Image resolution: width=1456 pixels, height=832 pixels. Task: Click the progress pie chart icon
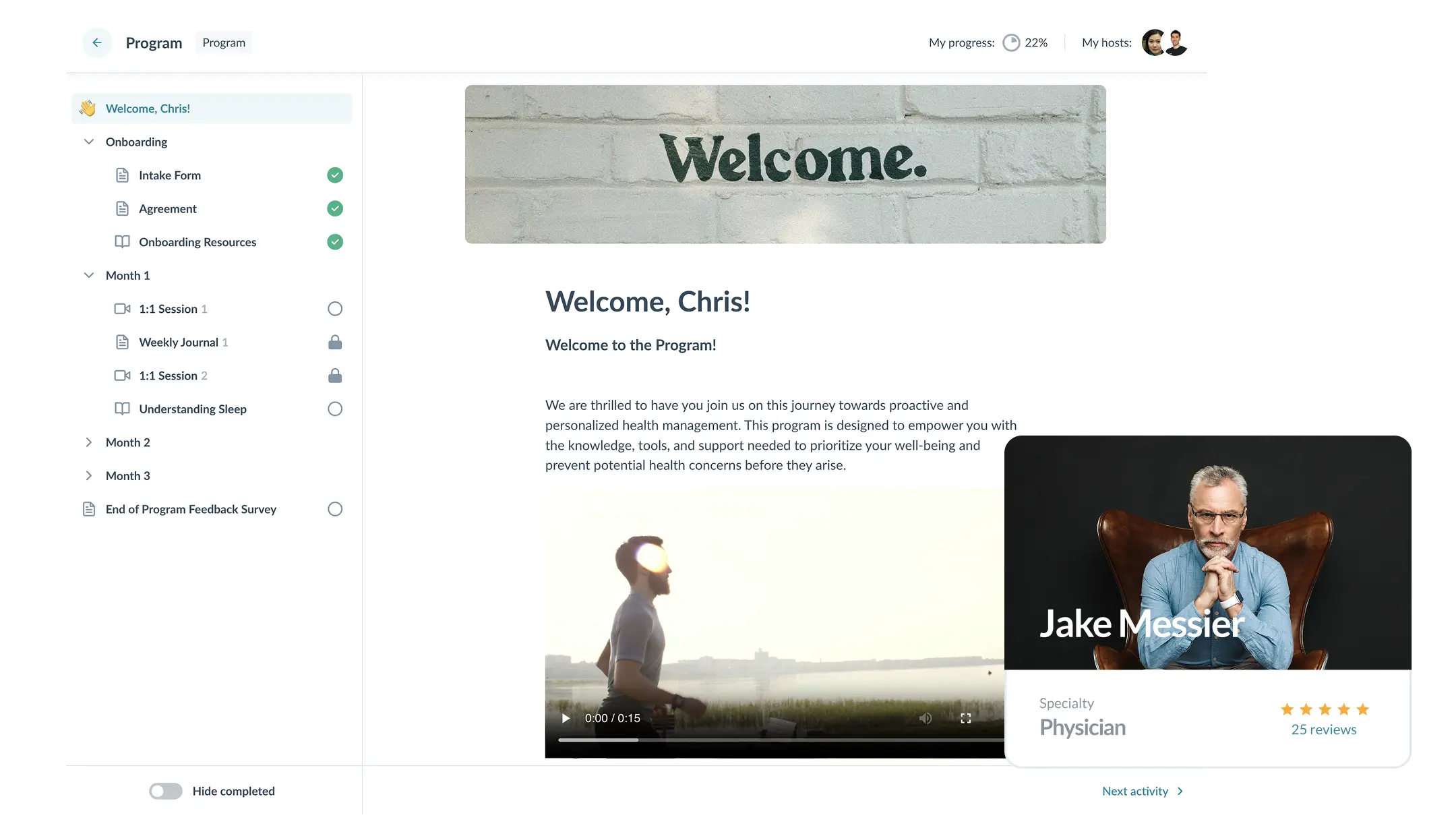tap(1011, 42)
